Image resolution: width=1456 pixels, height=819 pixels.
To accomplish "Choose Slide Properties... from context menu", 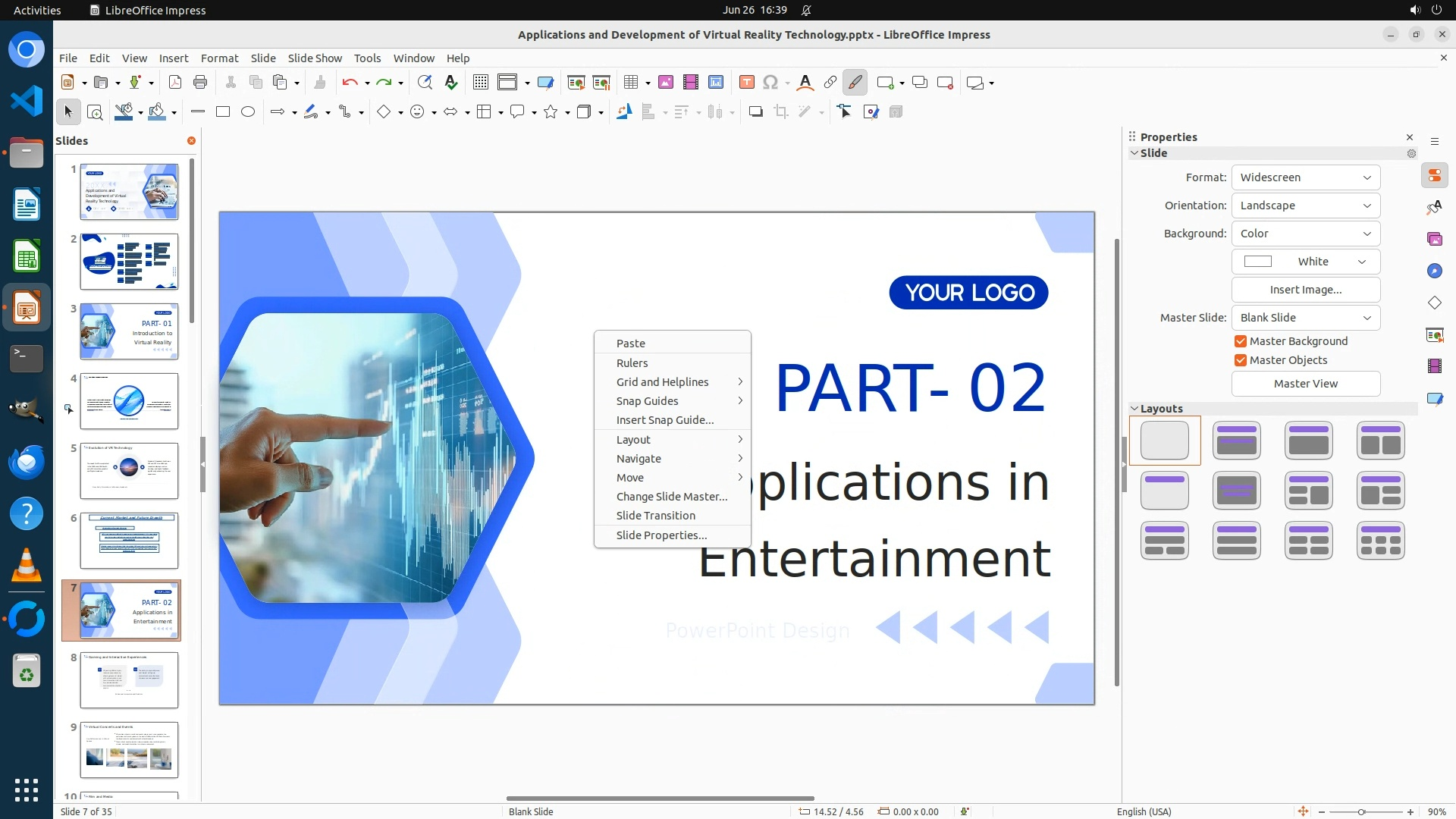I will point(661,535).
